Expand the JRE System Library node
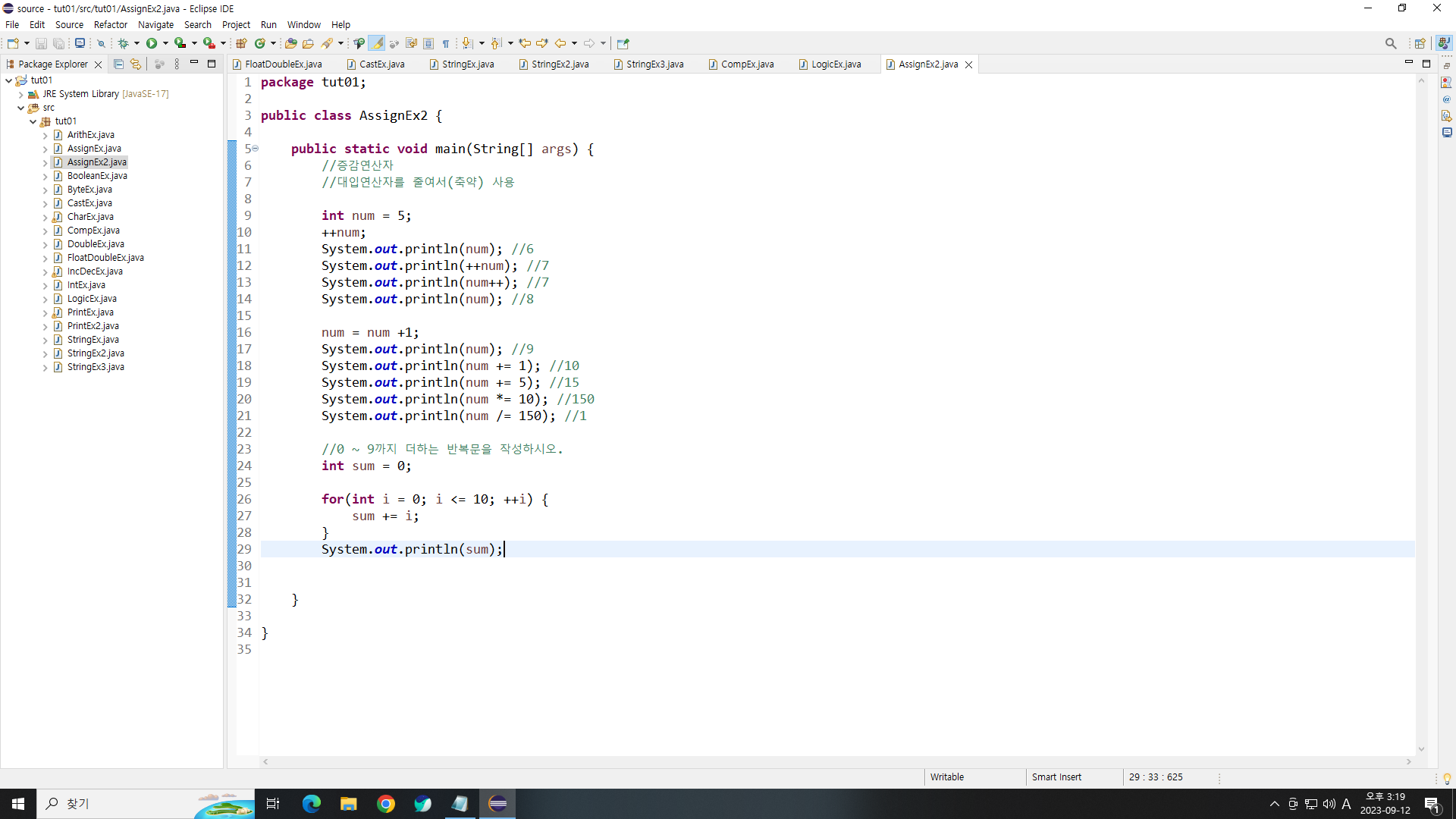Image resolution: width=1456 pixels, height=819 pixels. [20, 94]
